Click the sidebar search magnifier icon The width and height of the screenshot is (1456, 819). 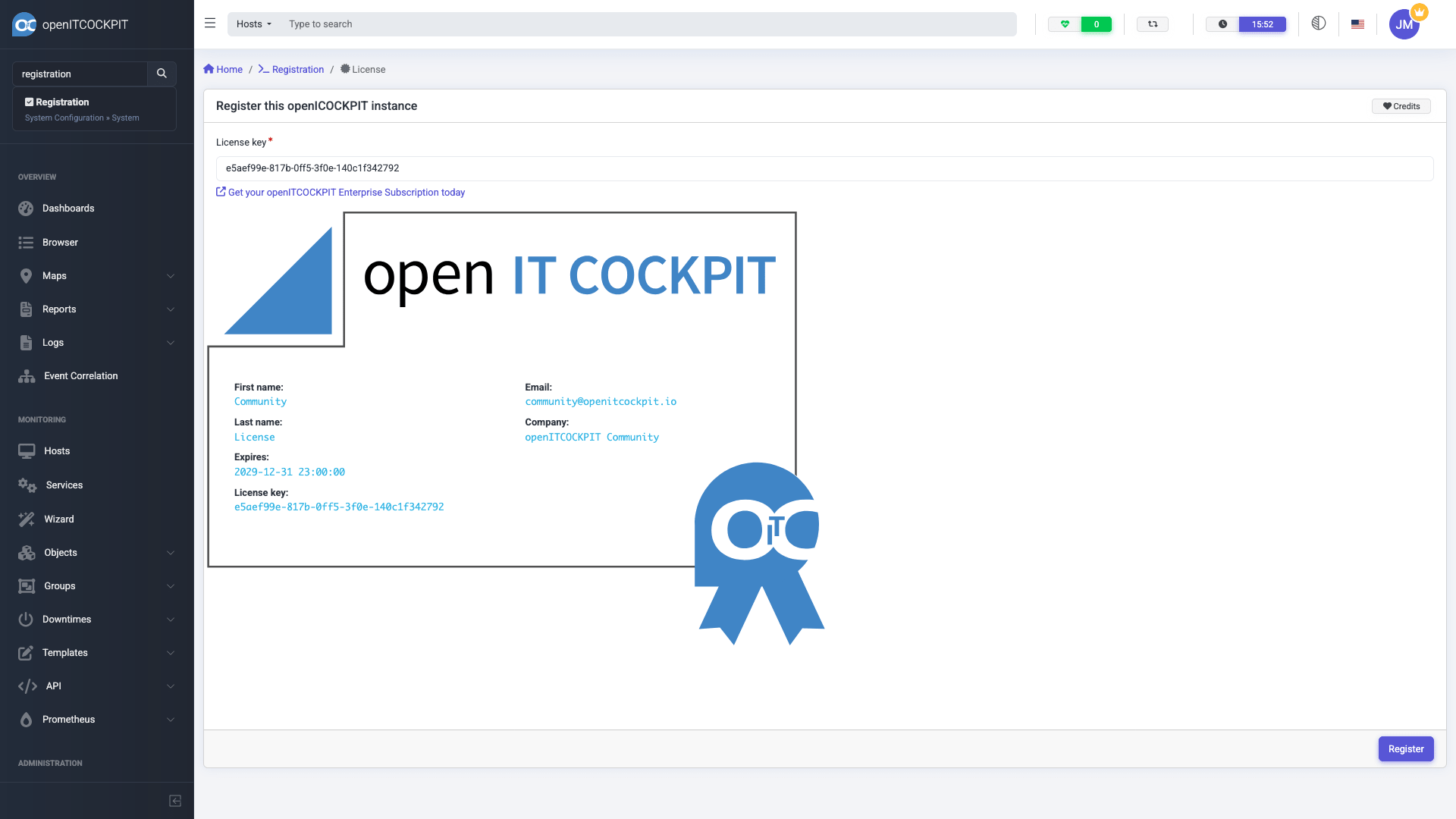point(162,74)
